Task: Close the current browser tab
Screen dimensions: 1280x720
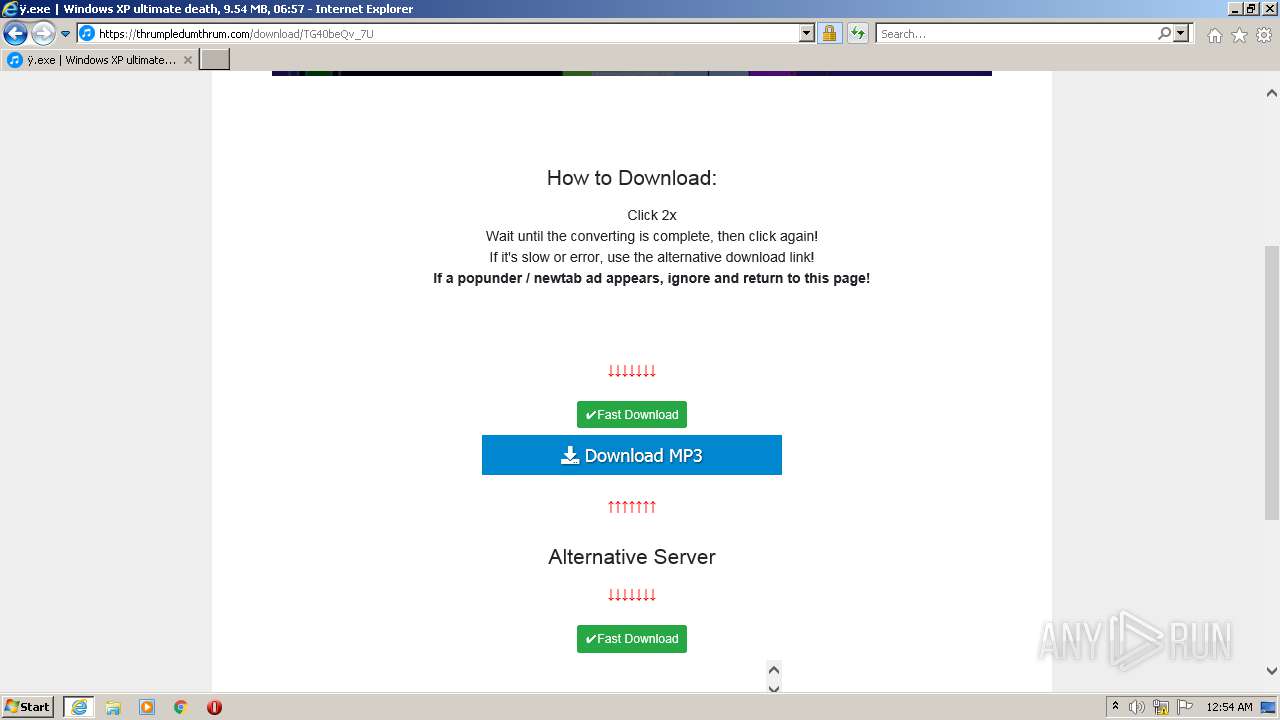Action: 188,60
